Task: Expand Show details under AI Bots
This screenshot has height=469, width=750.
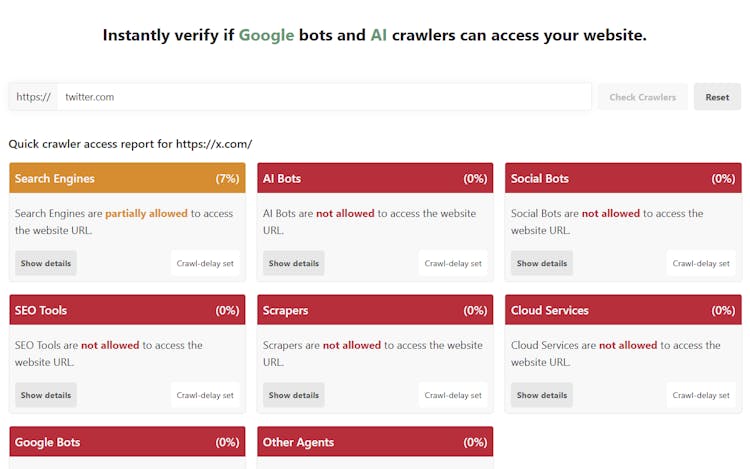Action: click(x=294, y=263)
